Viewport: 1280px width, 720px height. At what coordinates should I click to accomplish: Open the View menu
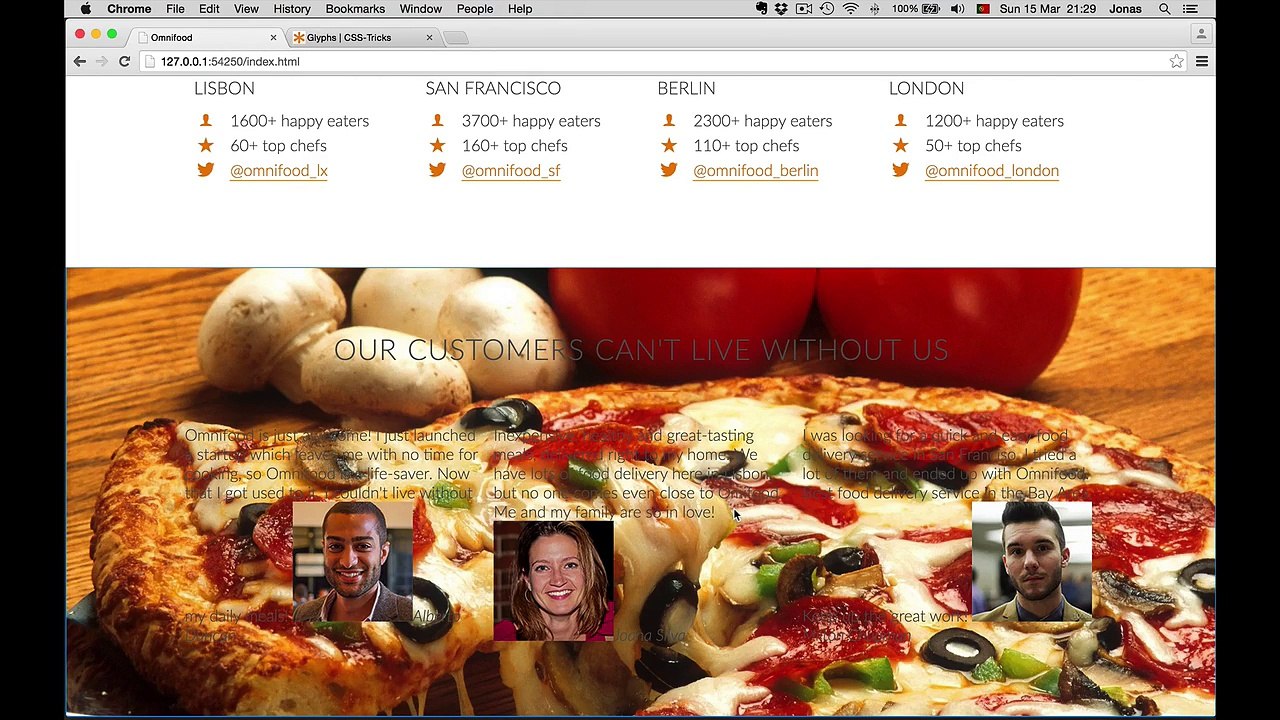[246, 9]
